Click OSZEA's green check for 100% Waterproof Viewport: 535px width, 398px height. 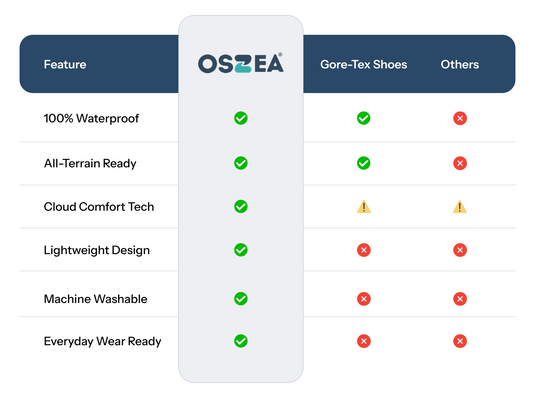pos(241,118)
